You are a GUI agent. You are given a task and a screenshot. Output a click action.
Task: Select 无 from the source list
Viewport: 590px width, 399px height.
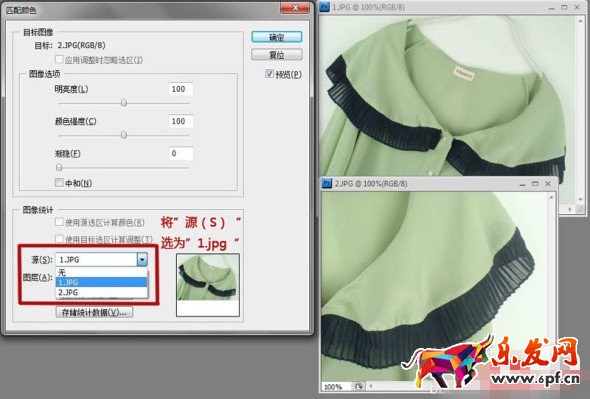click(x=102, y=272)
